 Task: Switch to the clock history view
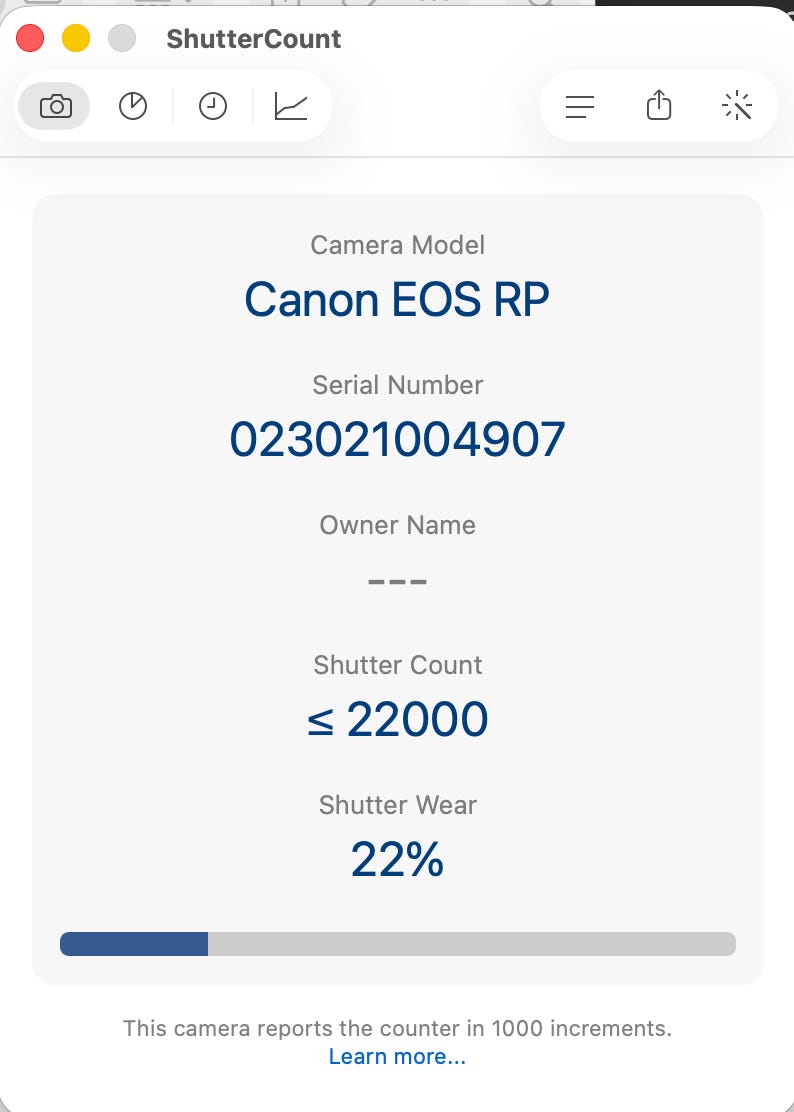click(x=212, y=106)
